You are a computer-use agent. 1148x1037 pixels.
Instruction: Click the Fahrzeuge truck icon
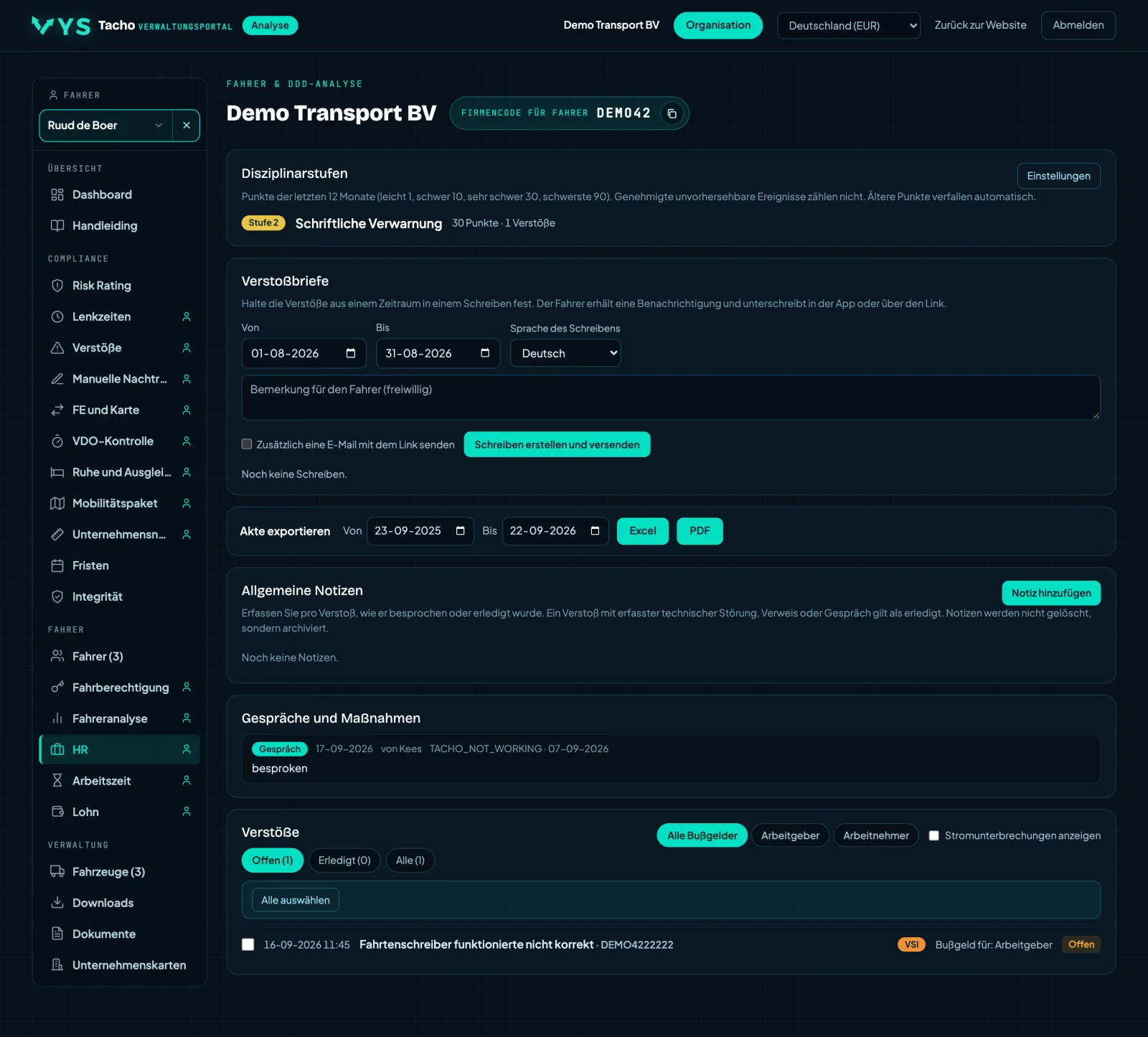click(57, 872)
